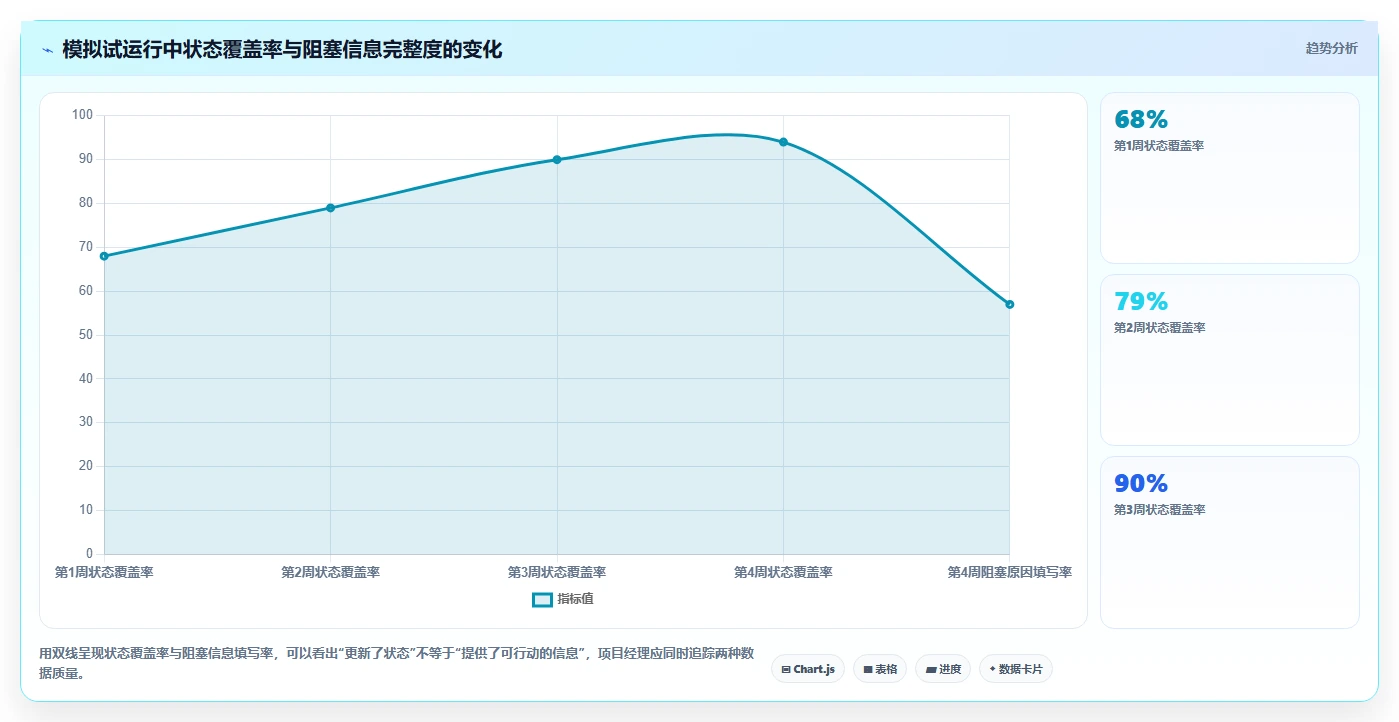Click the 90% value text
Screen dimensions: 1399x722
tap(1141, 484)
